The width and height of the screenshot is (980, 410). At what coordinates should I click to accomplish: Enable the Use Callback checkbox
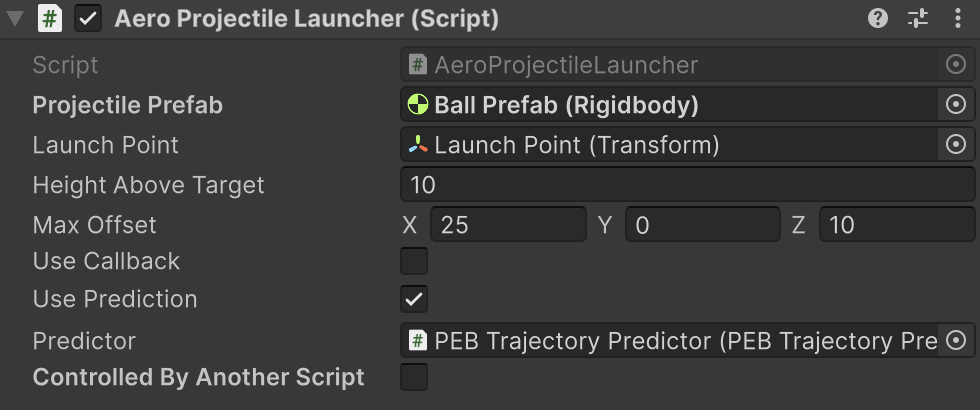pyautogui.click(x=414, y=261)
